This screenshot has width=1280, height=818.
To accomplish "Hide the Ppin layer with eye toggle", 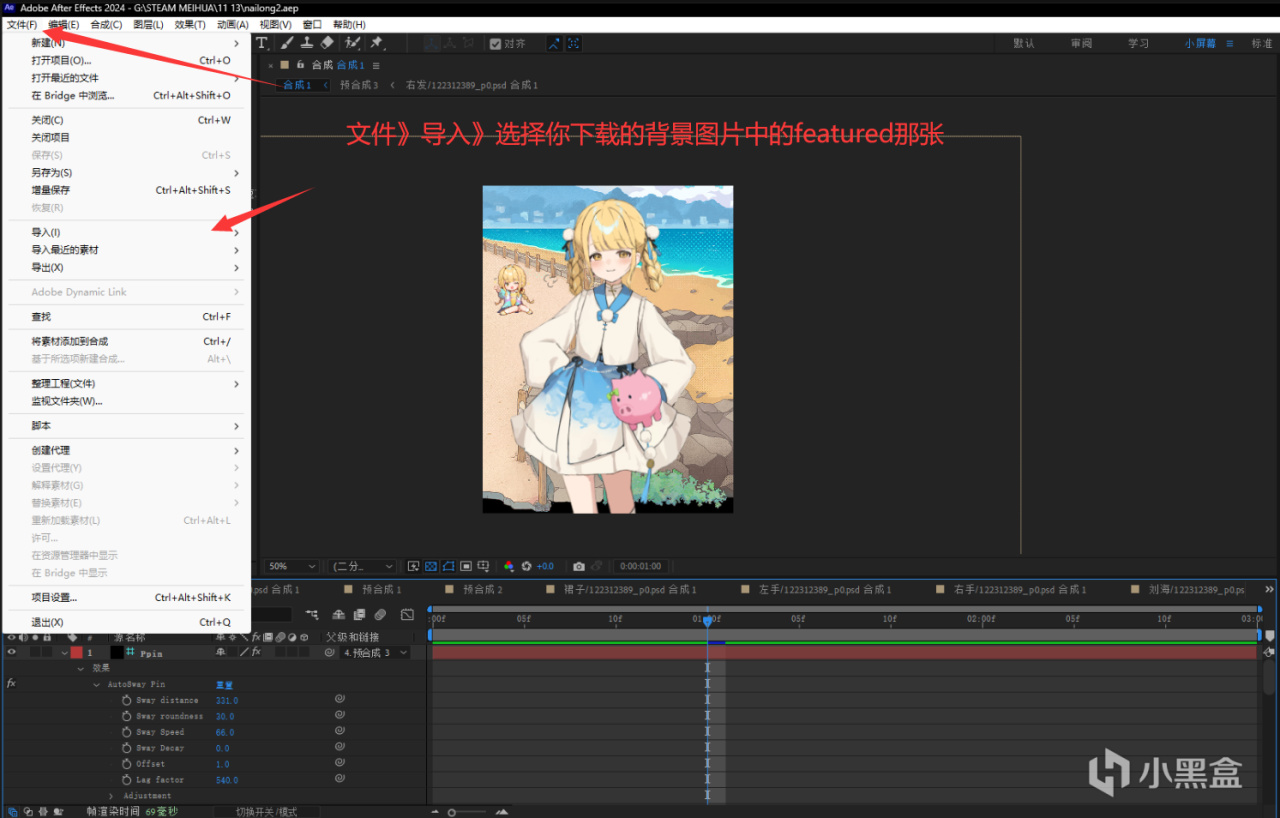I will pyautogui.click(x=12, y=653).
